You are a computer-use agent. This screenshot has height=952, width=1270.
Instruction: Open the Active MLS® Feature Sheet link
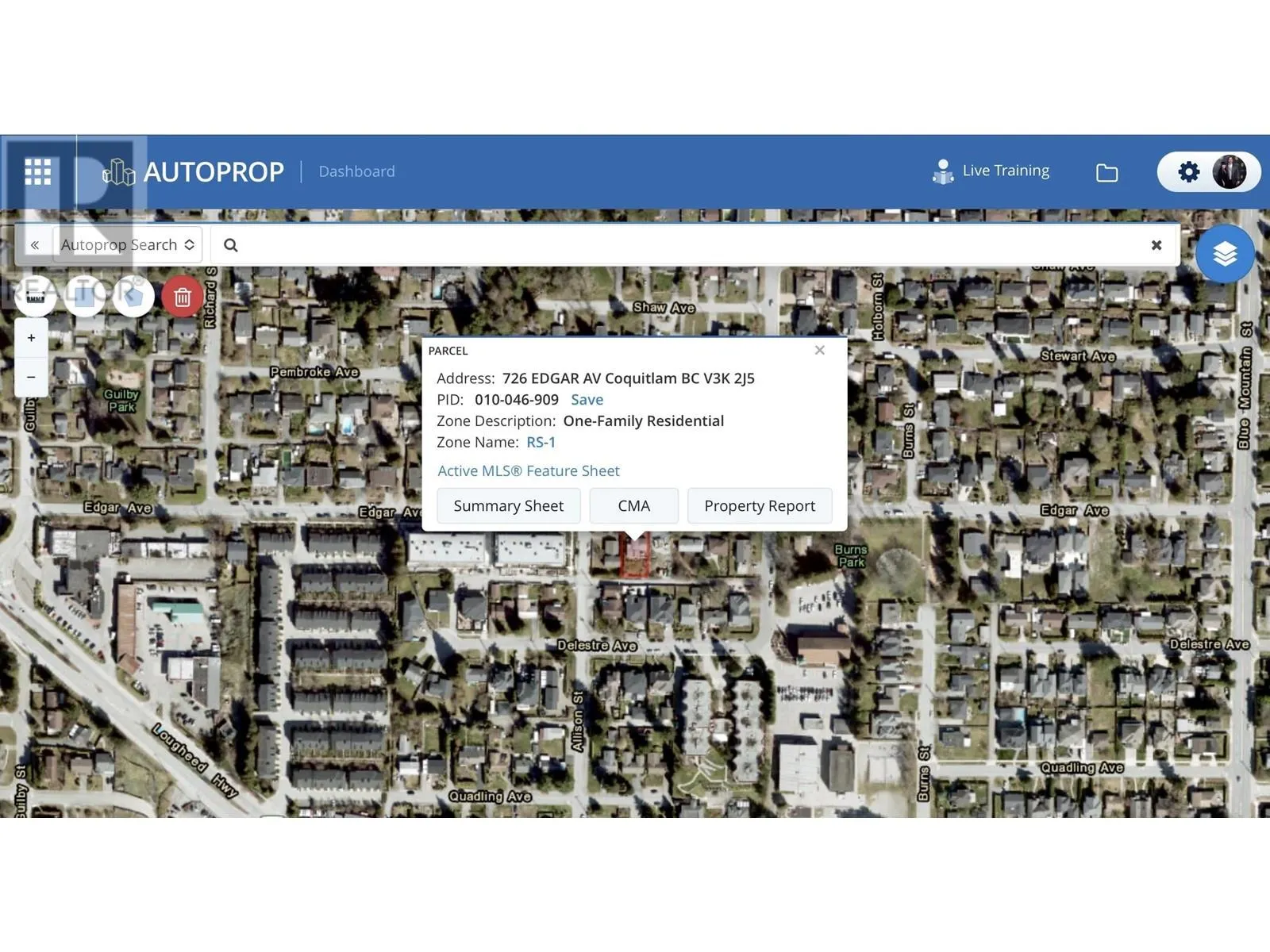tap(528, 471)
